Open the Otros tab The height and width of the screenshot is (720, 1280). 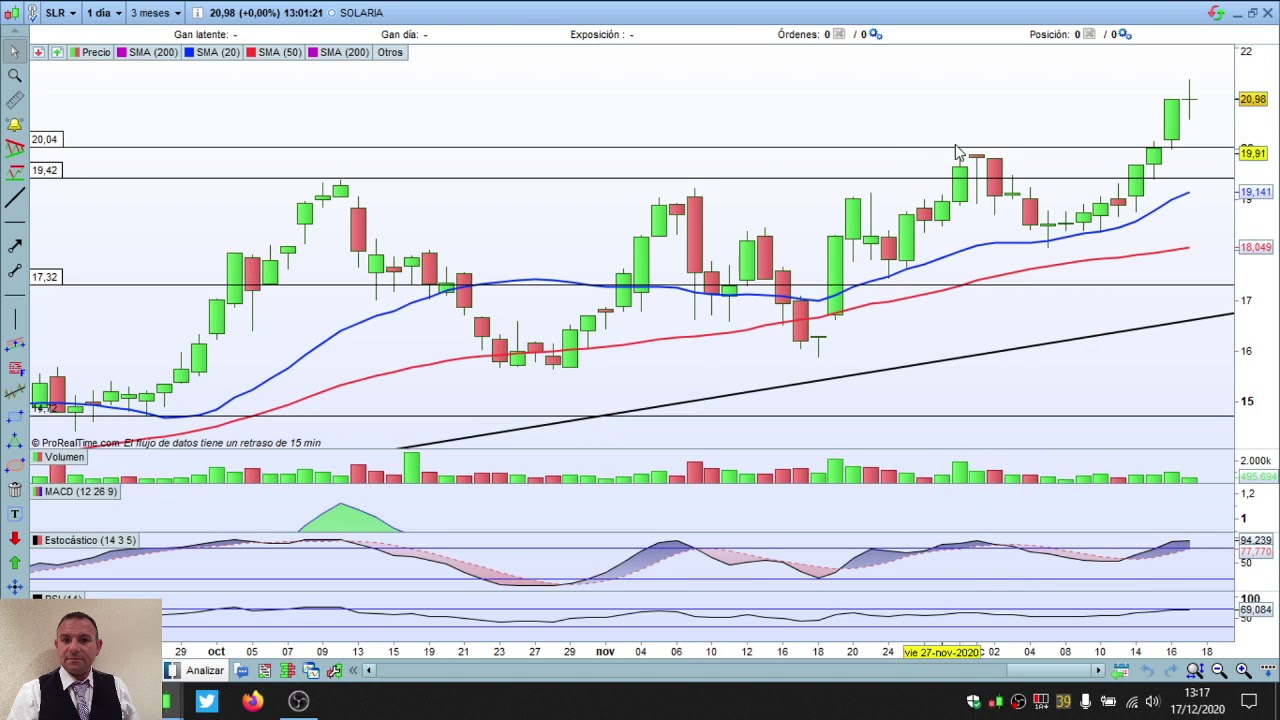tap(390, 52)
